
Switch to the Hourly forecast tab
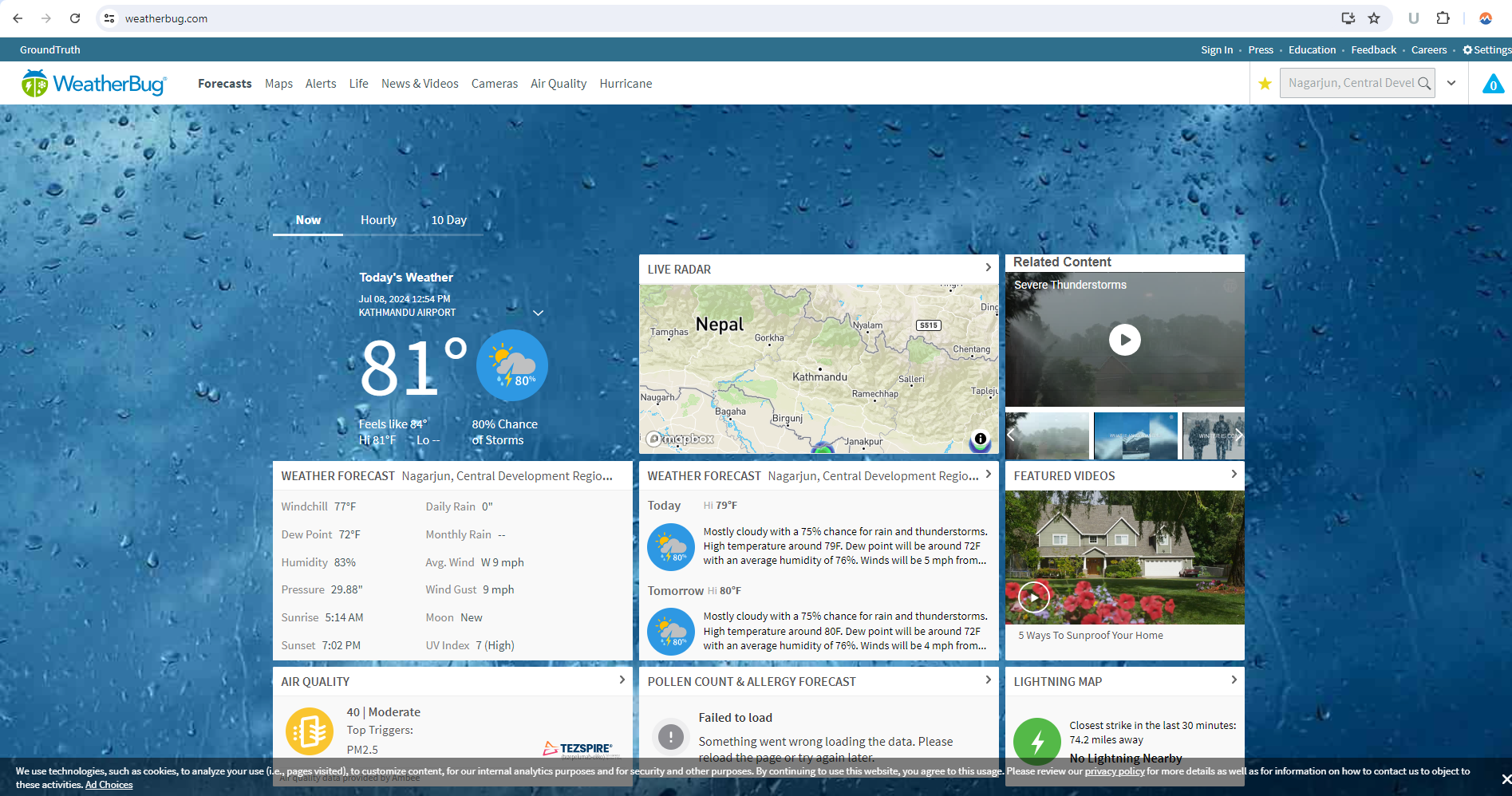(378, 220)
